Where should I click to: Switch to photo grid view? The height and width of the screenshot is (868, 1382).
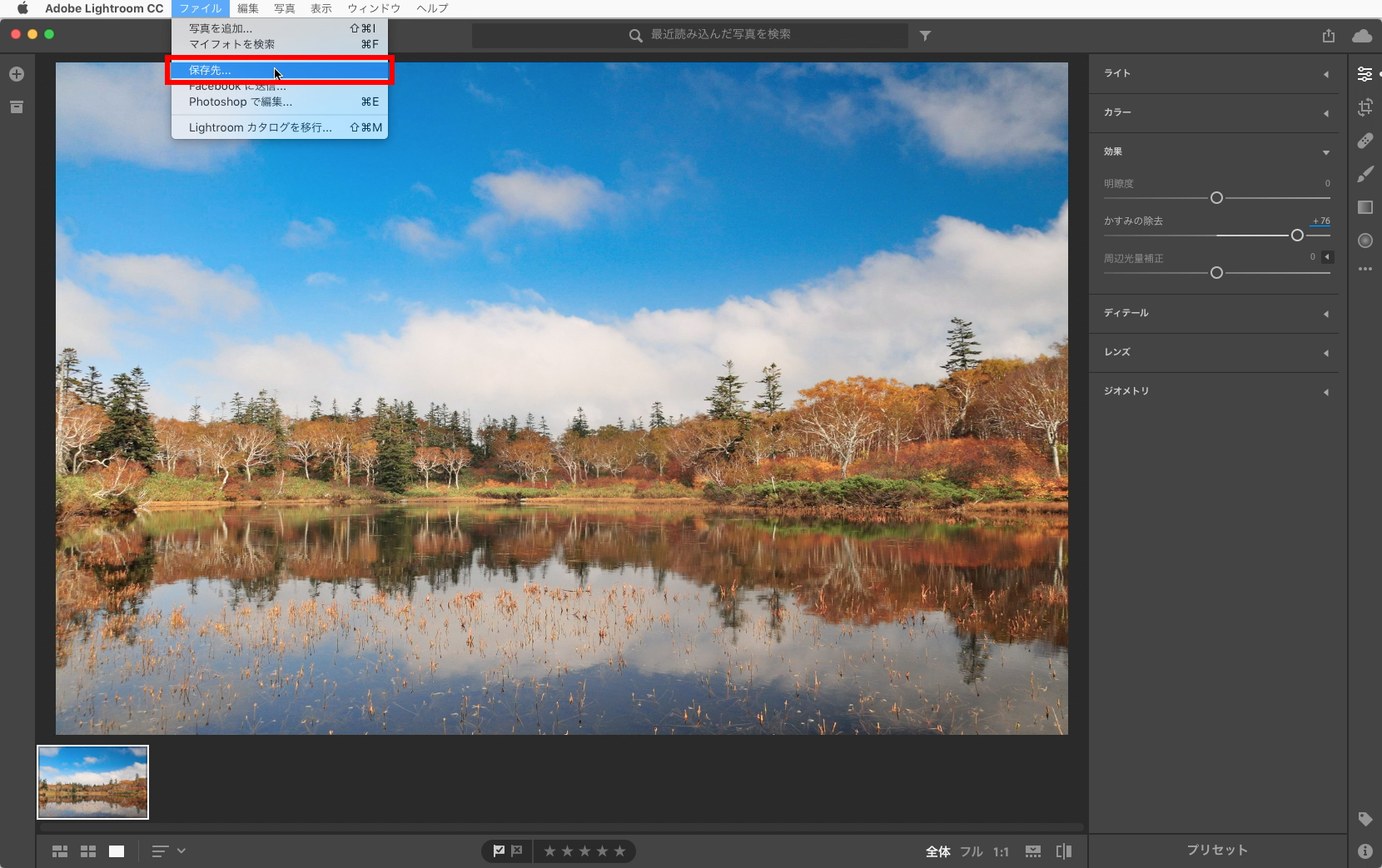click(60, 851)
